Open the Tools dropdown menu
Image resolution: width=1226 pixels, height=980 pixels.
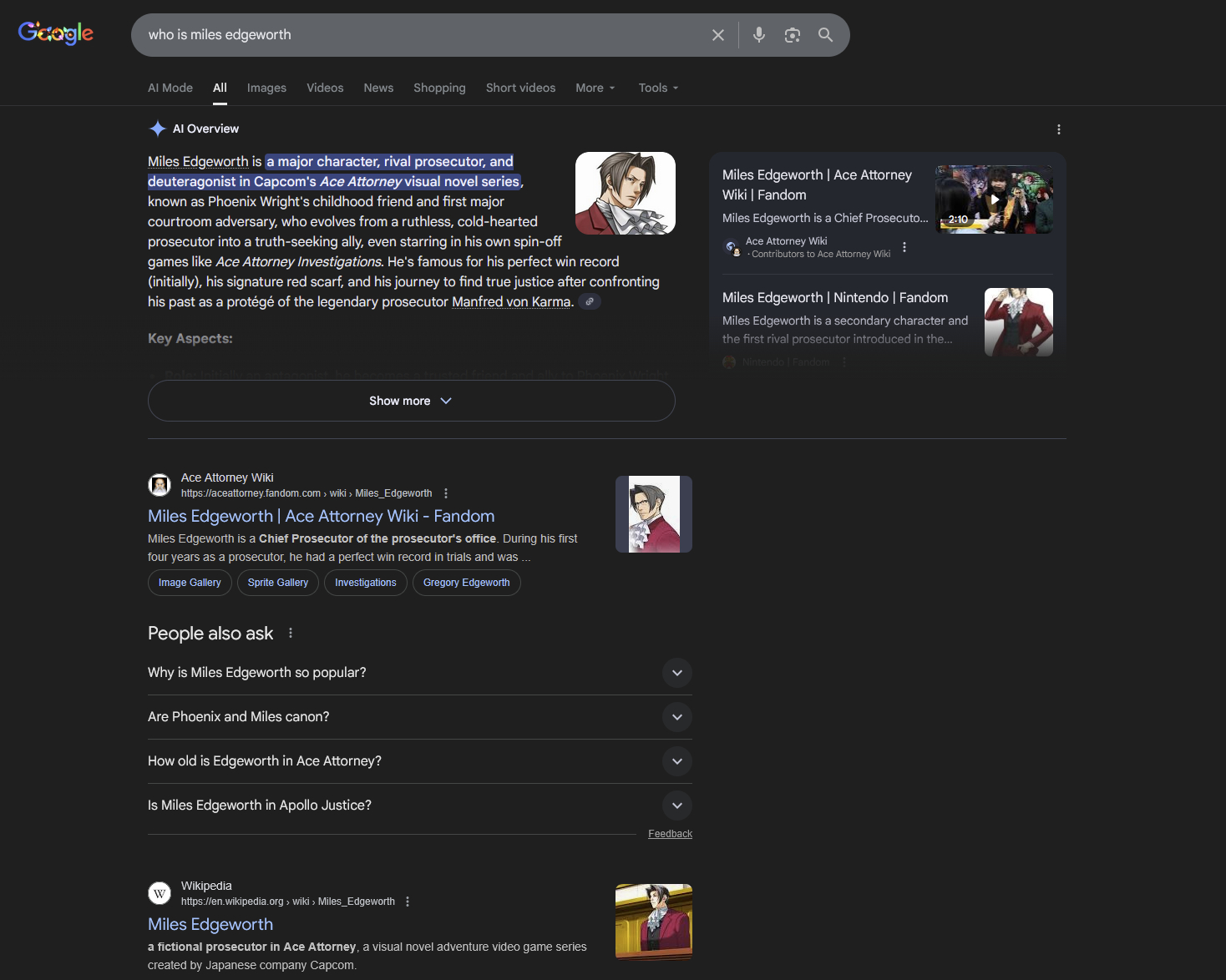(658, 88)
